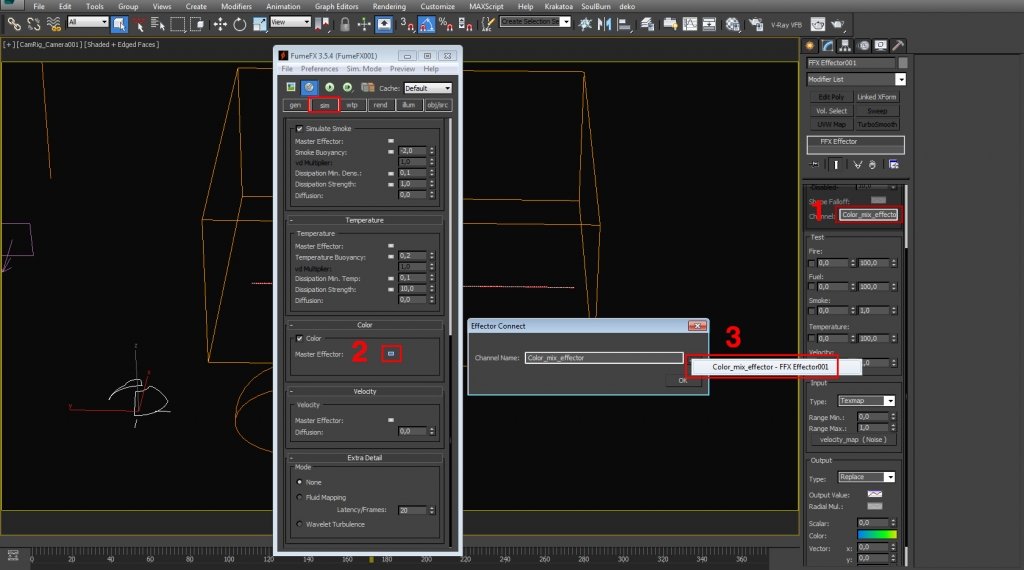1024x570 pixels.
Task: Toggle the Percent Snap icon
Action: coord(446,25)
